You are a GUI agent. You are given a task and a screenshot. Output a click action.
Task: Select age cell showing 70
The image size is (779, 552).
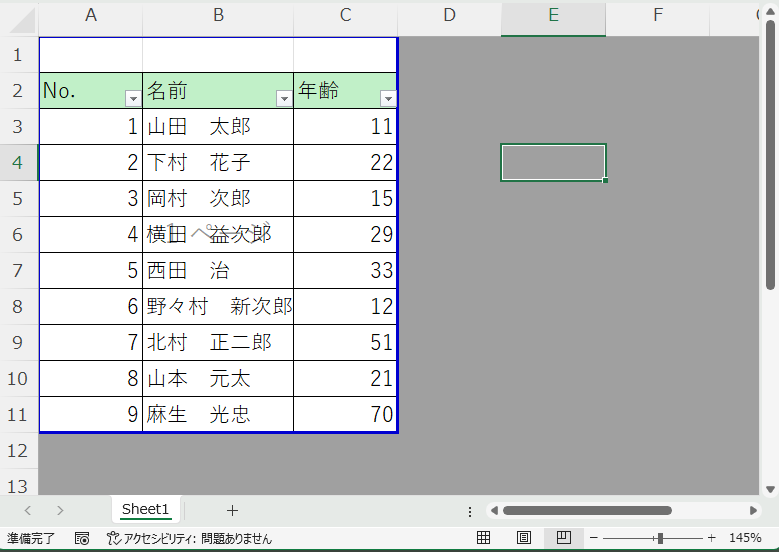click(345, 414)
